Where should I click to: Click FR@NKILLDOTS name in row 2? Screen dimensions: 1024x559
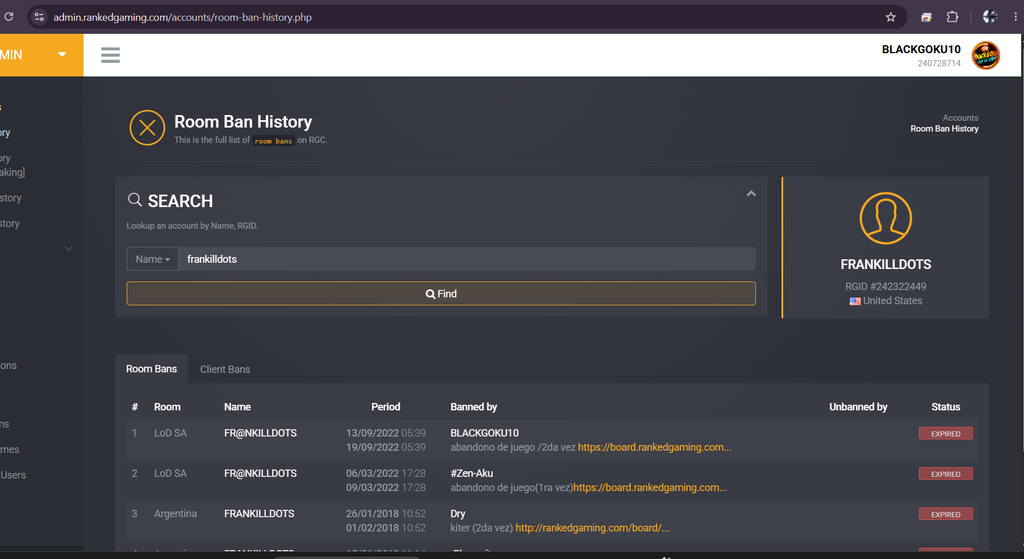260,473
